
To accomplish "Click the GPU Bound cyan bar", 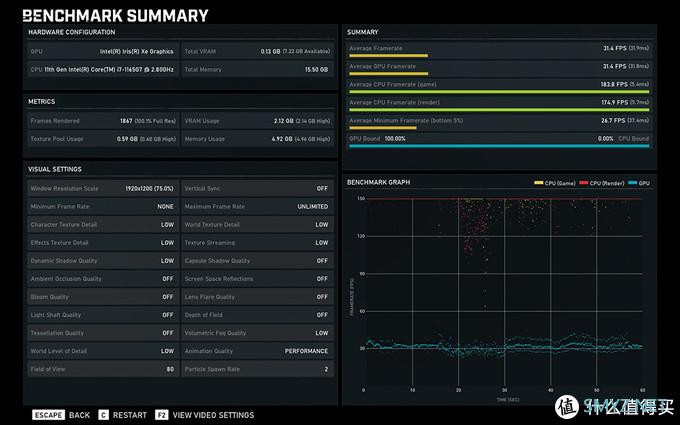I will (x=499, y=146).
